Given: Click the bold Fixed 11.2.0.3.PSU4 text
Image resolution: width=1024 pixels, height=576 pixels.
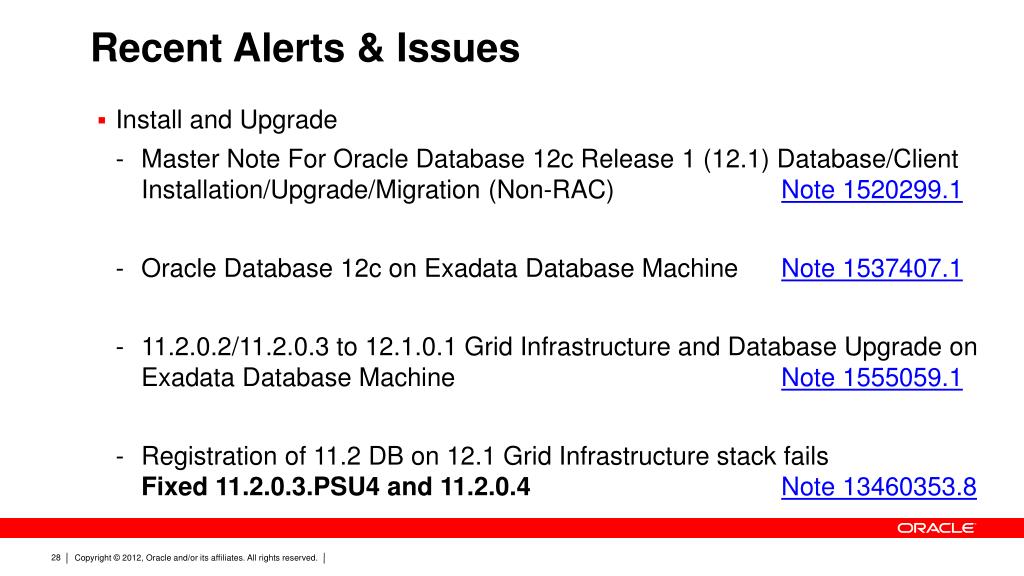Looking at the screenshot, I should coord(336,487).
